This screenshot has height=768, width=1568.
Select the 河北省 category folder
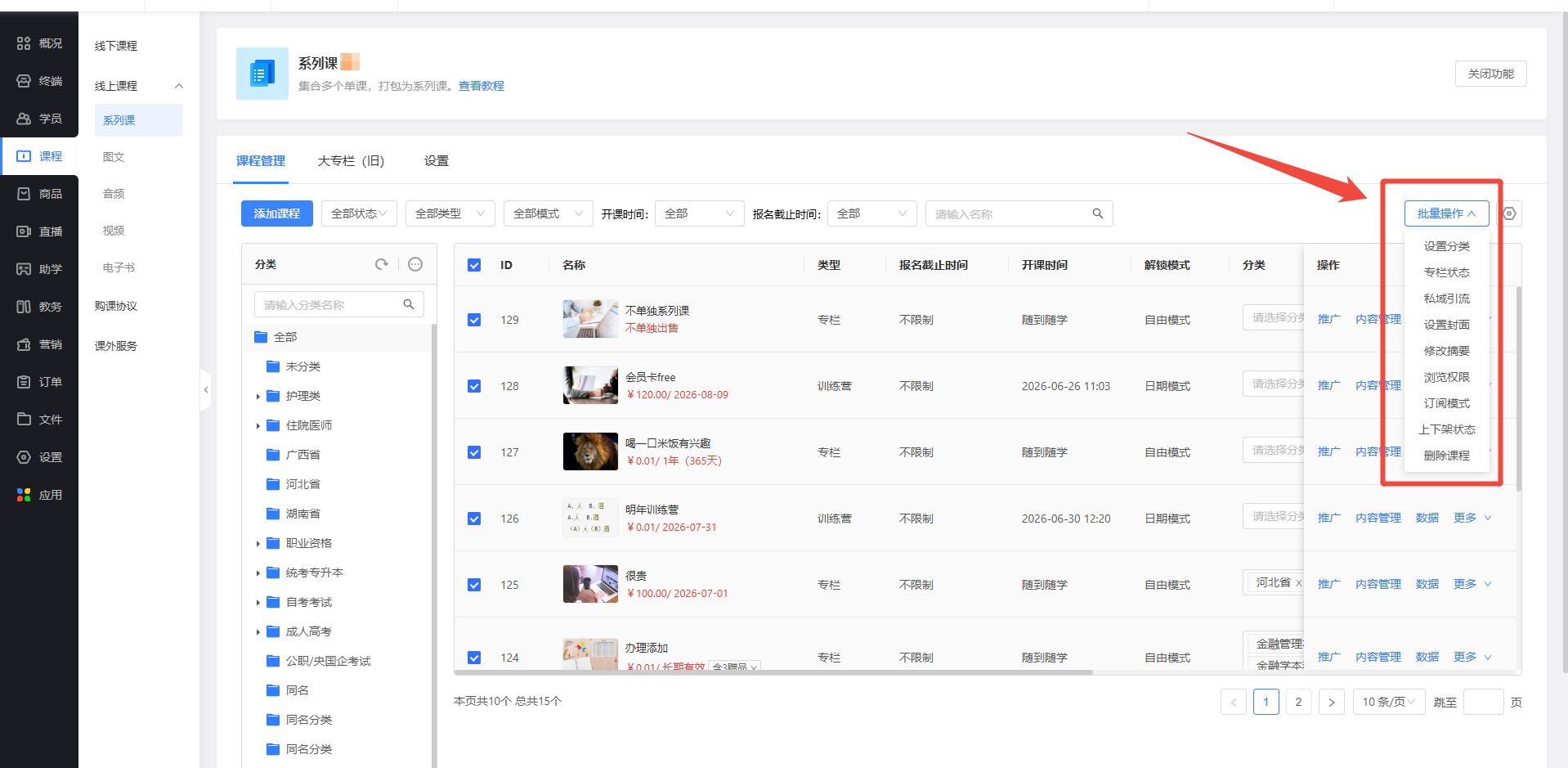[302, 484]
